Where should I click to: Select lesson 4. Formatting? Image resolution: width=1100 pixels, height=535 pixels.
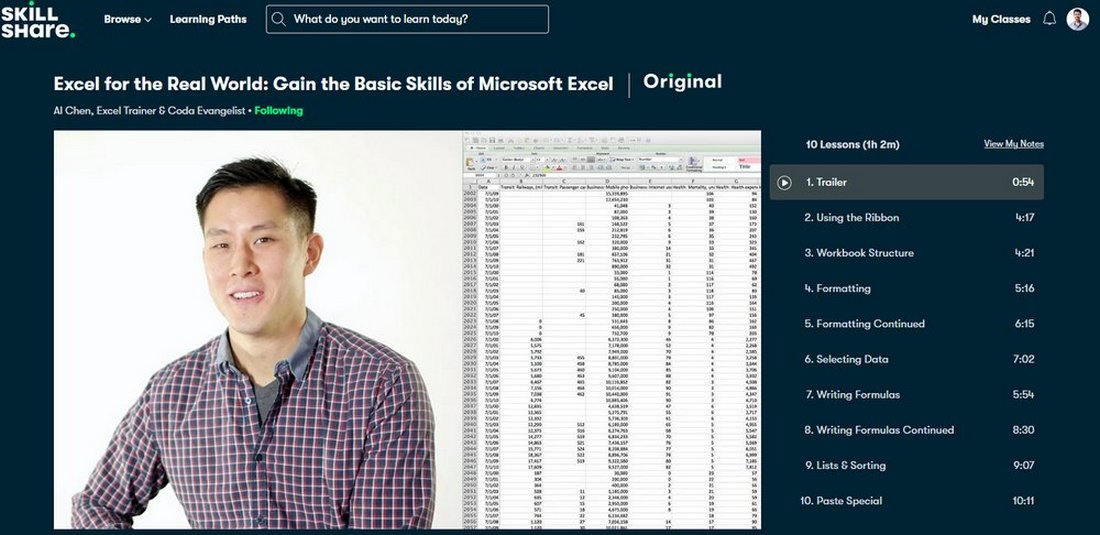coord(906,288)
